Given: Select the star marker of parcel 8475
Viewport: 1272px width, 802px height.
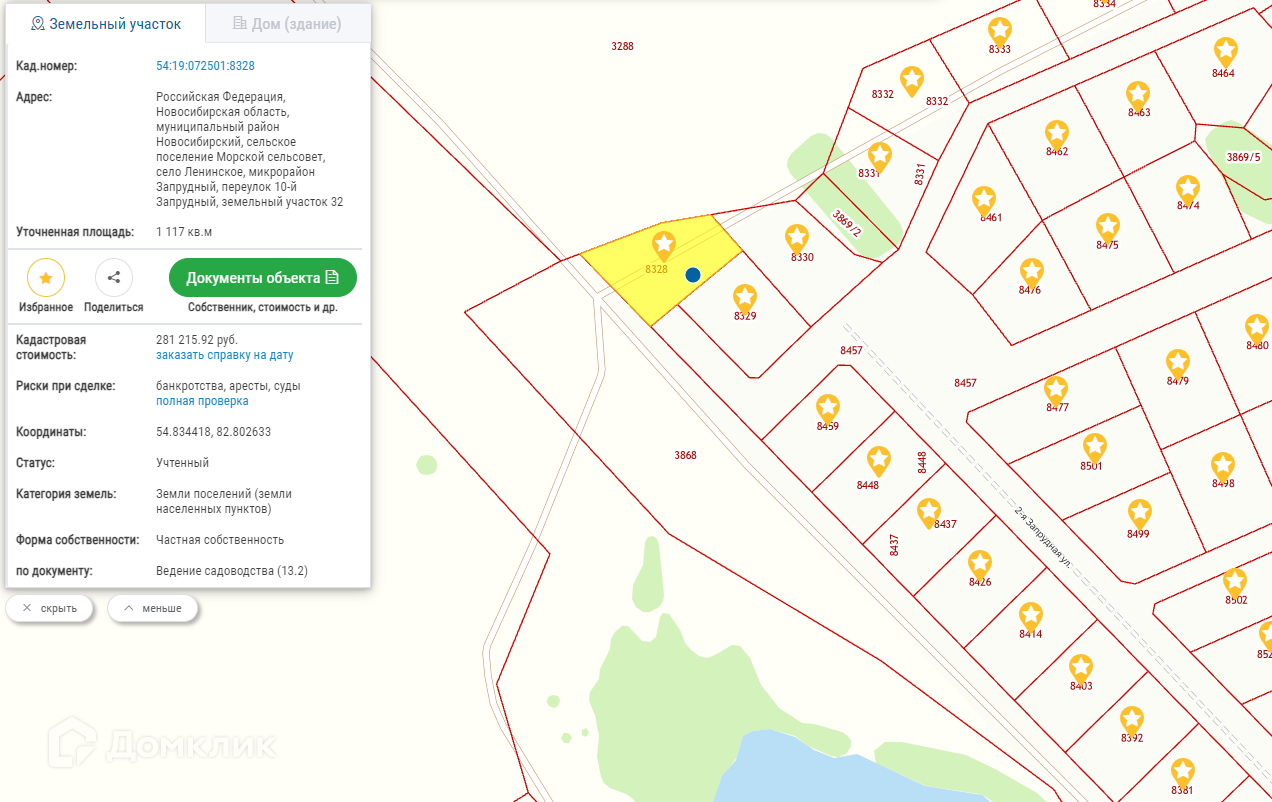Looking at the screenshot, I should (x=1107, y=227).
